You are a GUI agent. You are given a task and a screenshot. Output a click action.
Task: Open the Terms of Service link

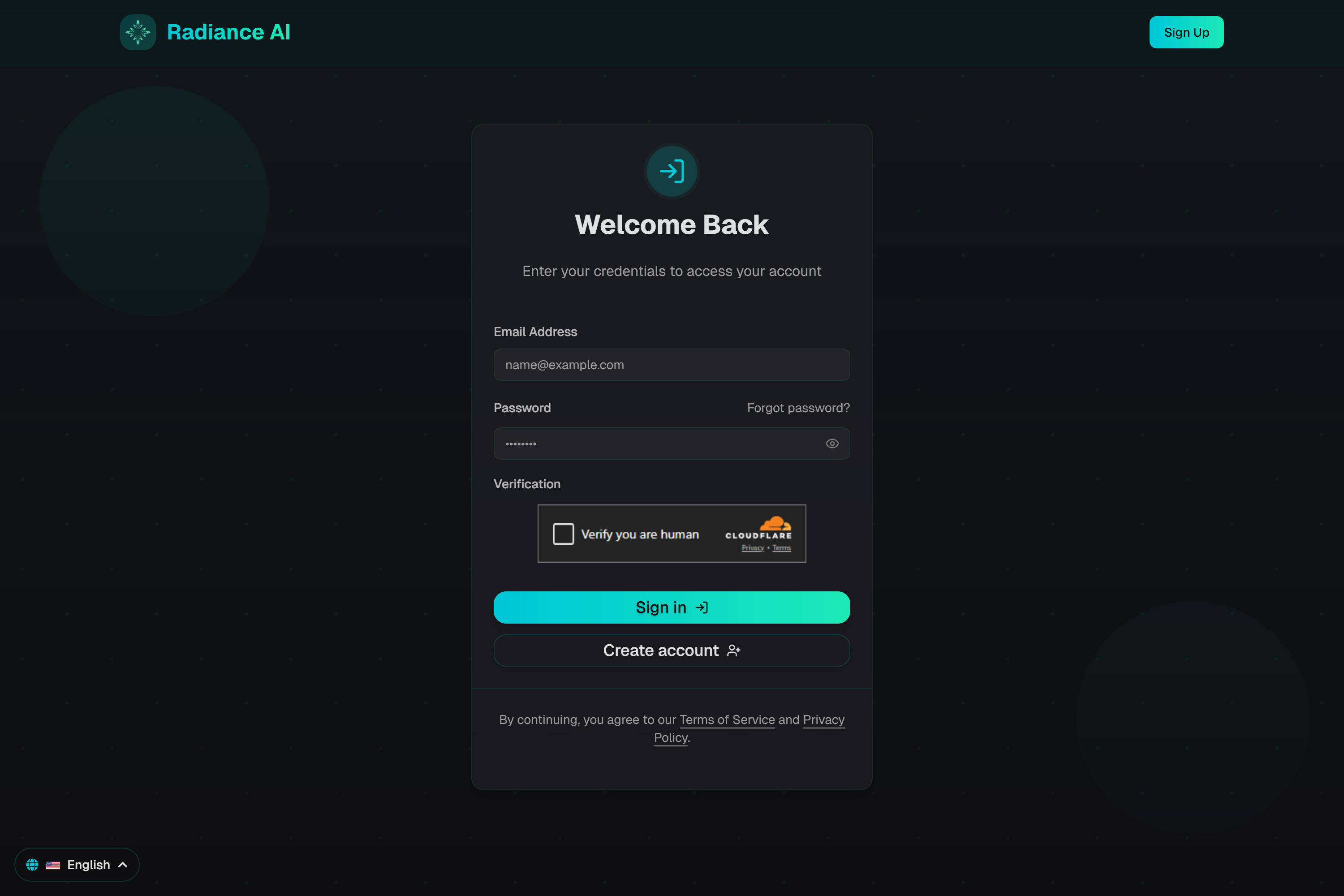tap(727, 719)
